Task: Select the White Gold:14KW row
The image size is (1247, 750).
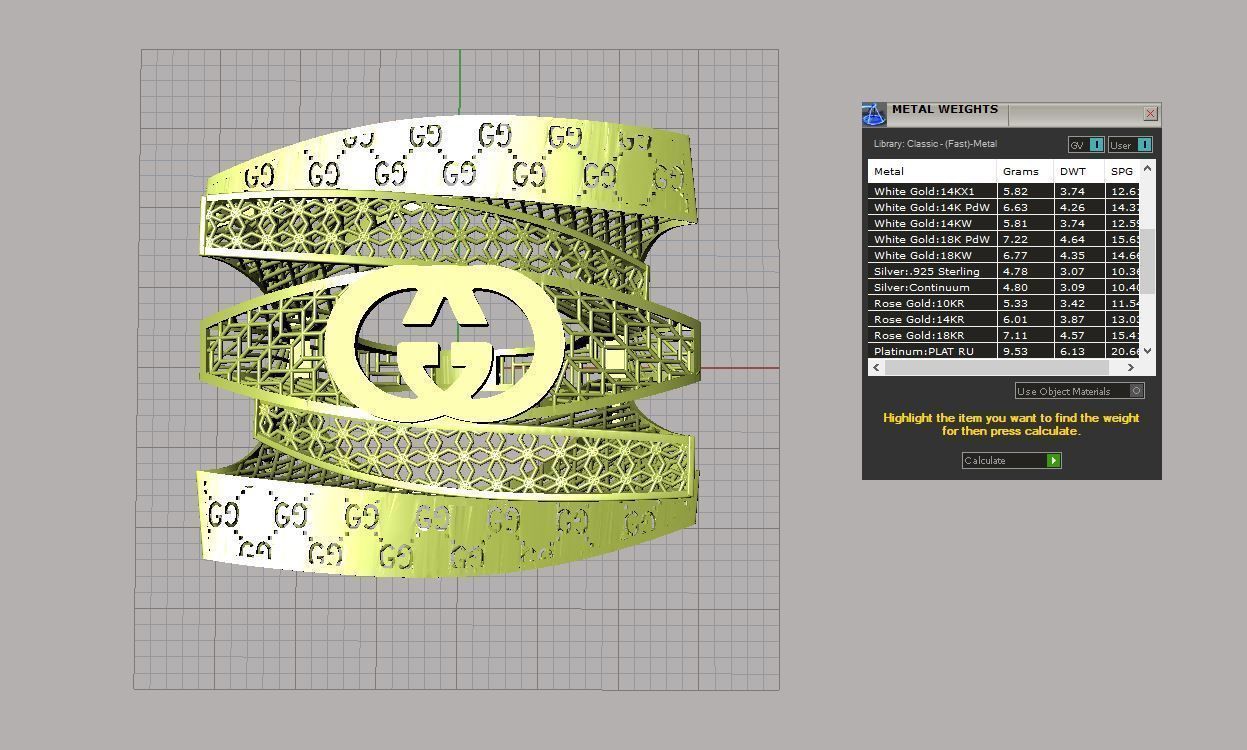Action: (x=1004, y=223)
